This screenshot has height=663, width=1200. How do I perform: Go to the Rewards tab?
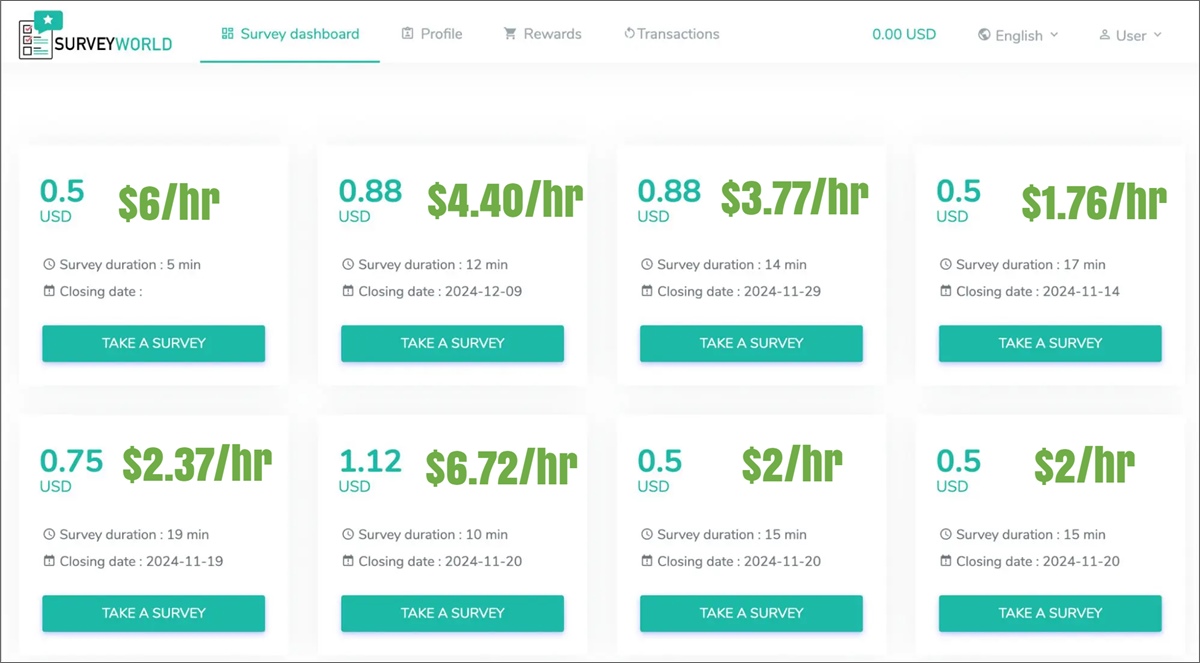(543, 34)
